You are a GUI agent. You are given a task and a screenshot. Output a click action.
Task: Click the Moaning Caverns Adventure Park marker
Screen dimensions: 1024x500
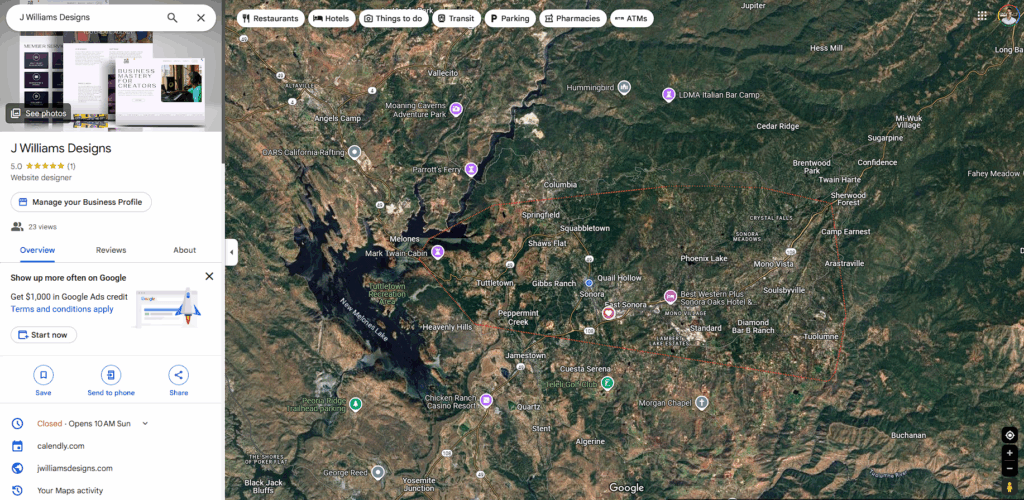[x=456, y=109]
